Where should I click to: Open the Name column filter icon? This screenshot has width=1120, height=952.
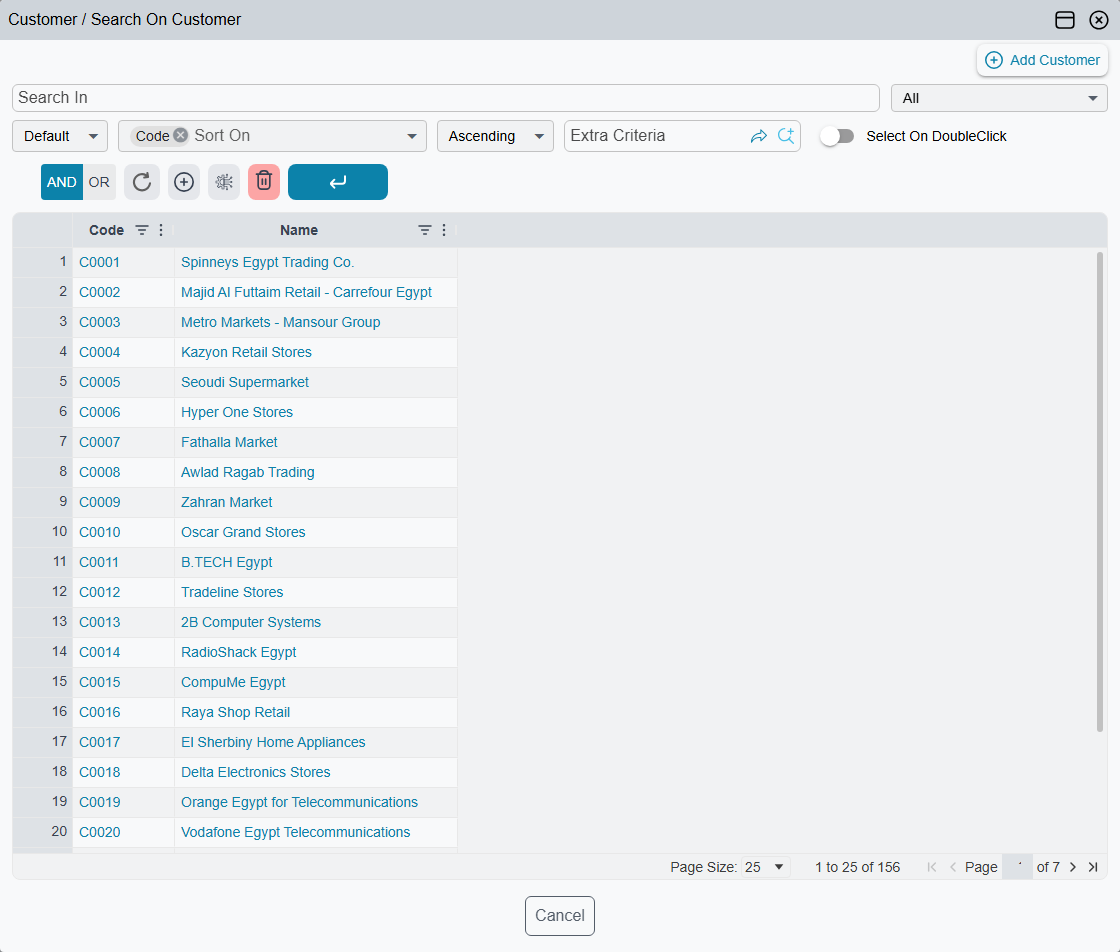[425, 230]
